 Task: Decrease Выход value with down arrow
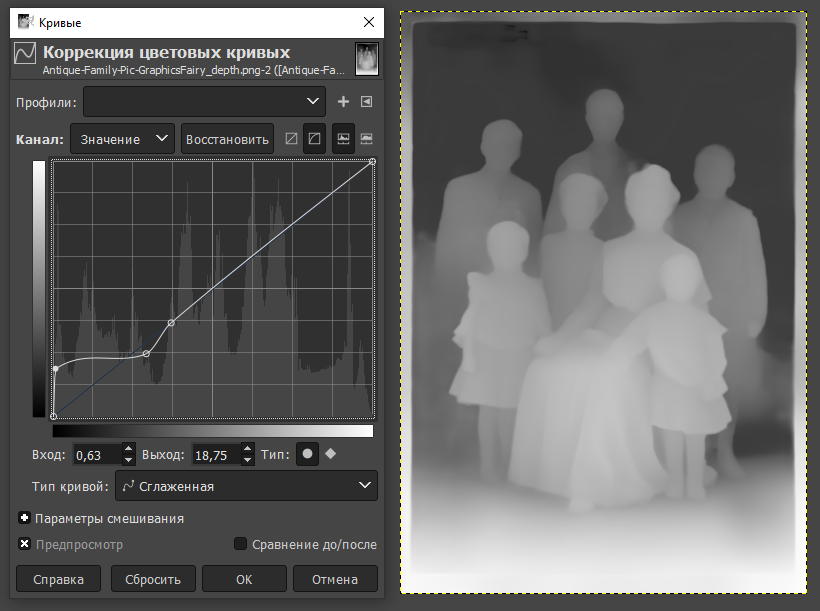point(248,460)
